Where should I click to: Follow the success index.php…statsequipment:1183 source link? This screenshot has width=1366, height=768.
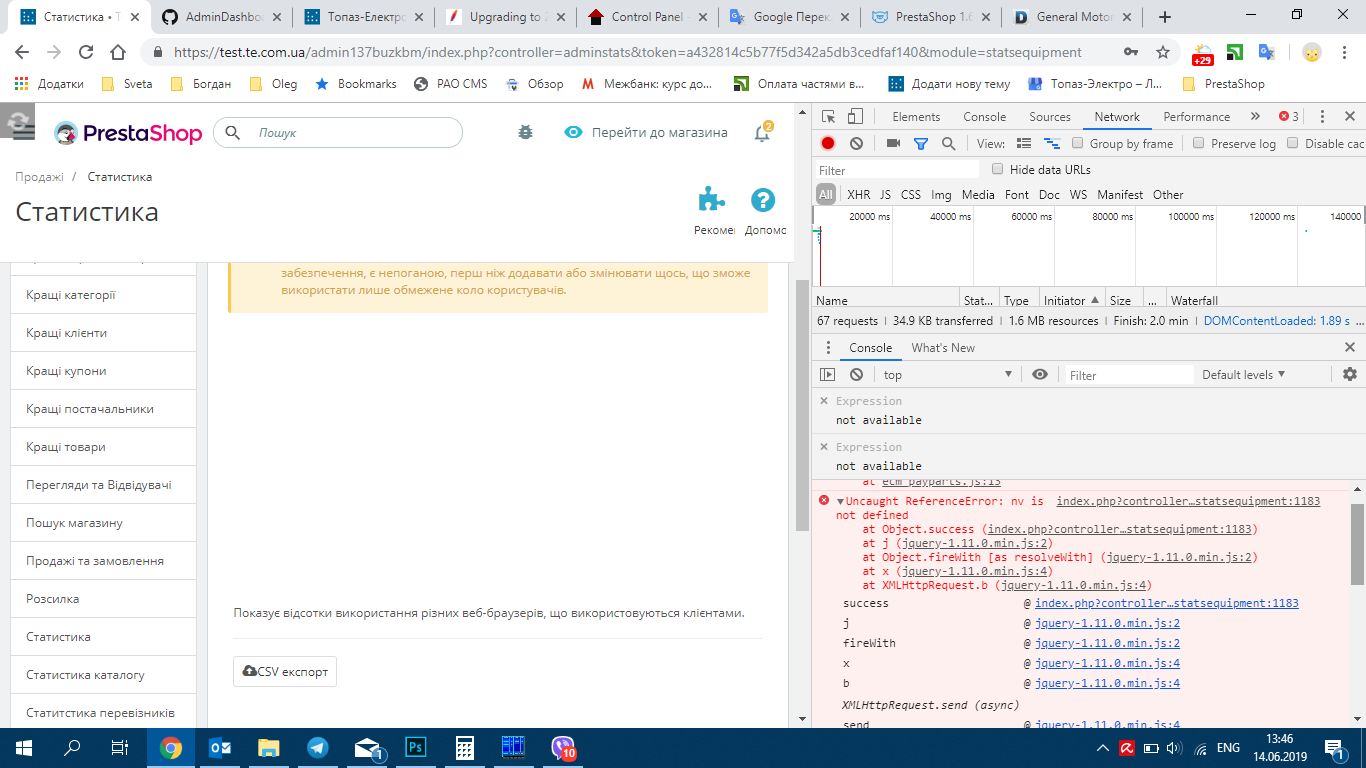click(x=1166, y=603)
